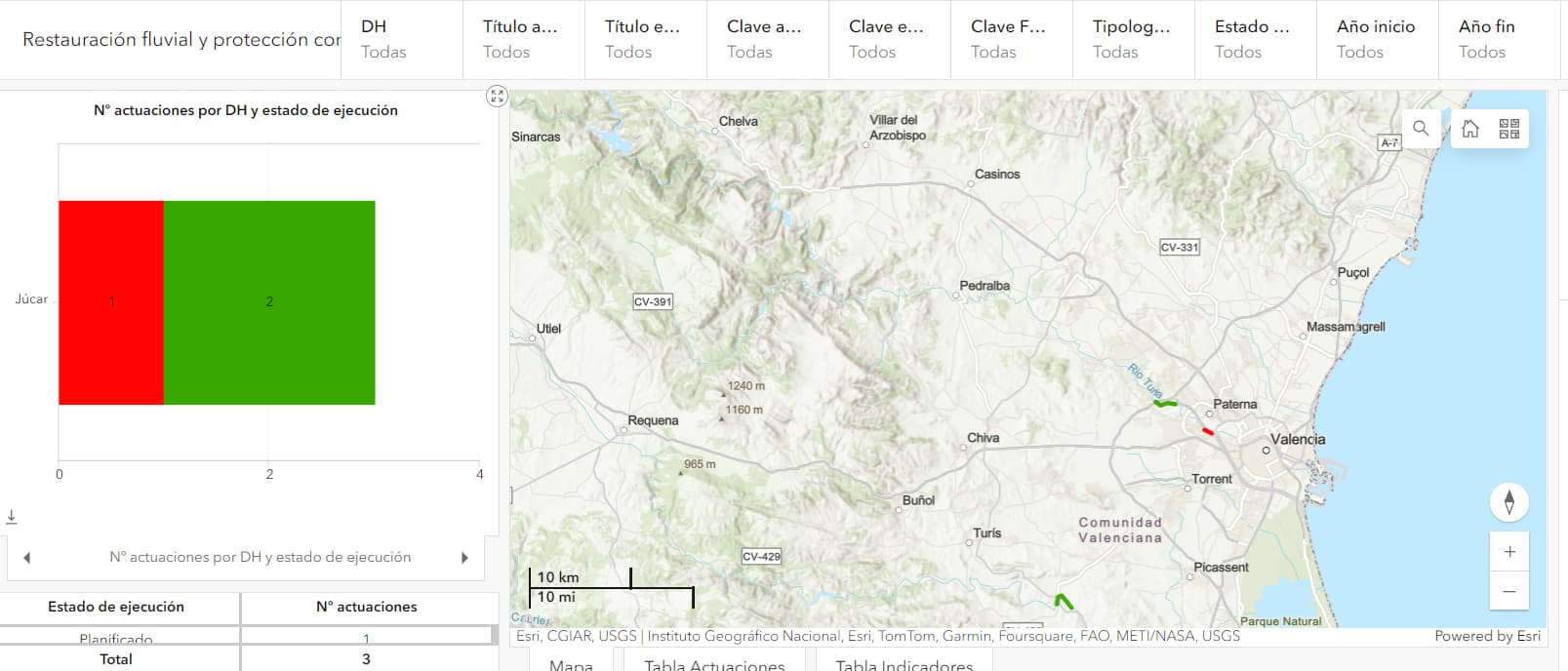Select the Tabla Indicadores tab
The height and width of the screenshot is (671, 1568).
(904, 664)
